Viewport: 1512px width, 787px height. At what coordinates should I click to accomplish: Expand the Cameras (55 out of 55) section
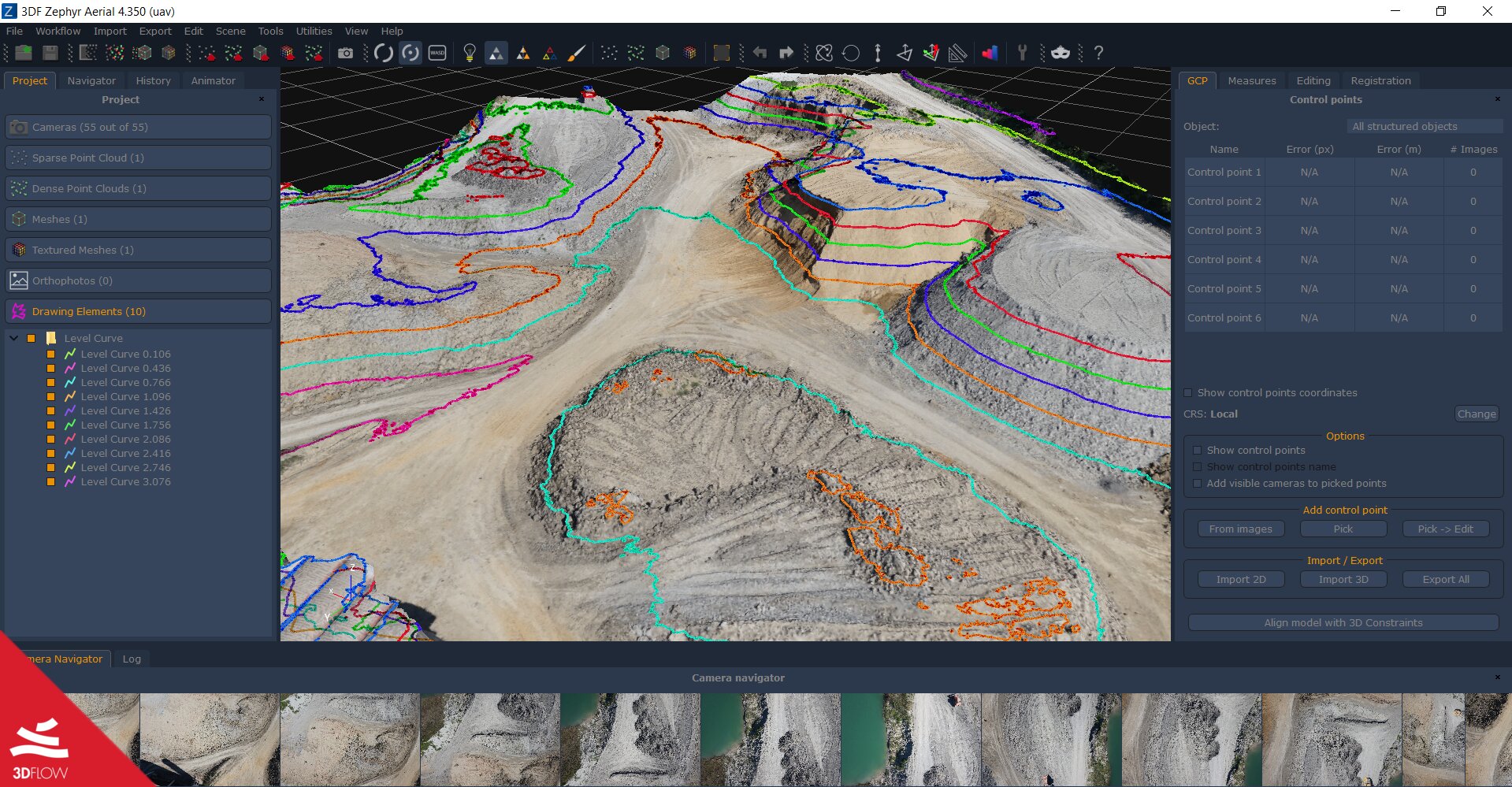coord(138,126)
